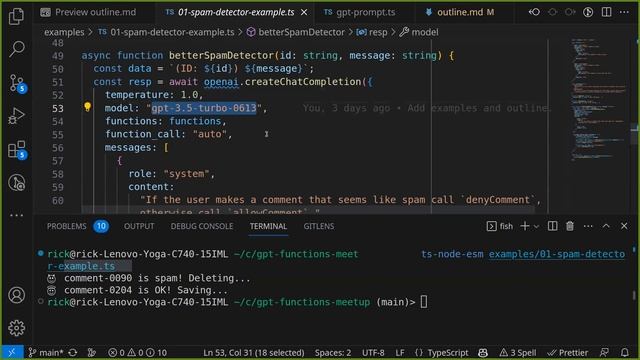Open the Search view
Image resolution: width=640 pixels, height=360 pixels.
pyautogui.click(x=16, y=49)
